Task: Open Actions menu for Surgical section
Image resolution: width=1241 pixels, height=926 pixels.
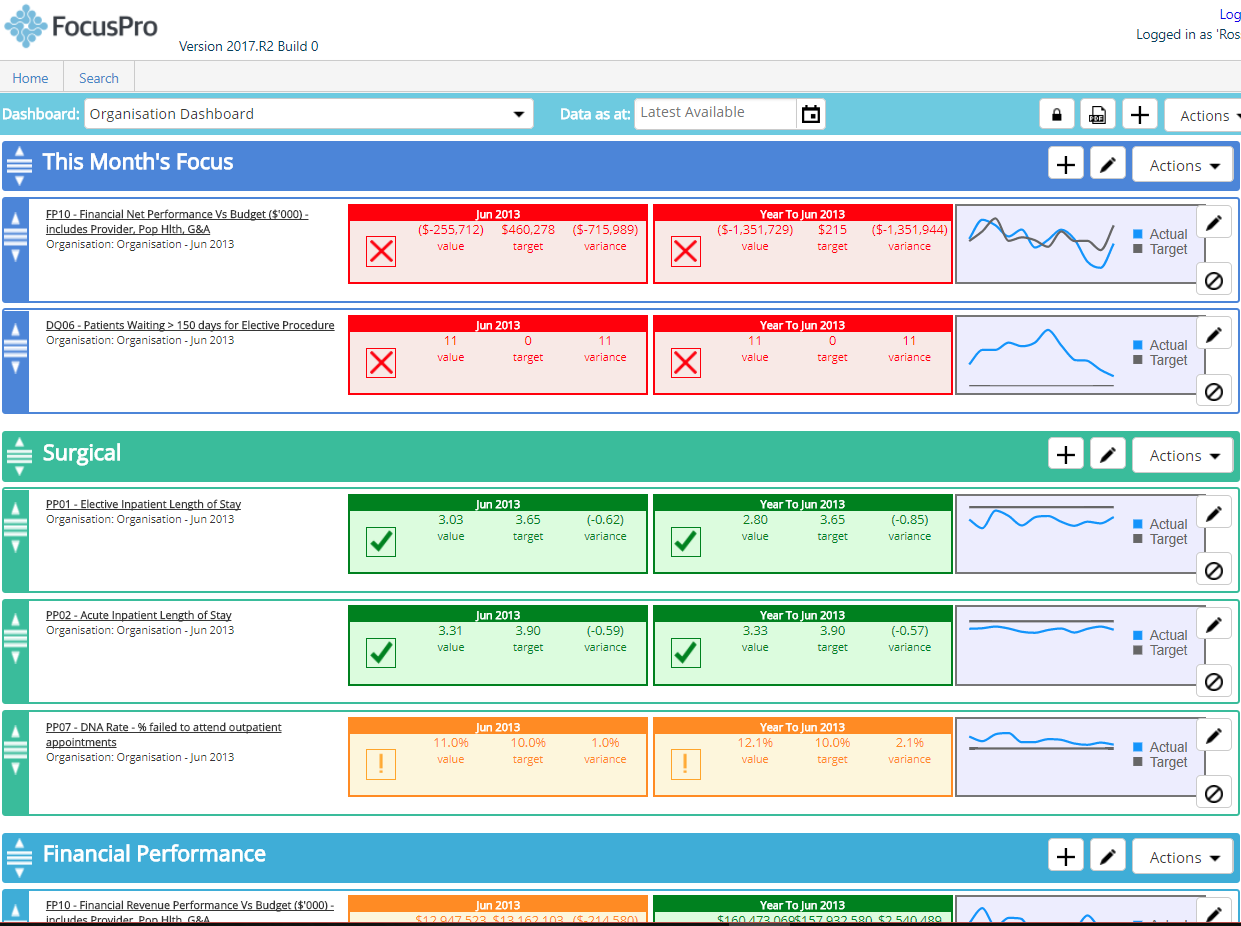Action: (x=1184, y=455)
